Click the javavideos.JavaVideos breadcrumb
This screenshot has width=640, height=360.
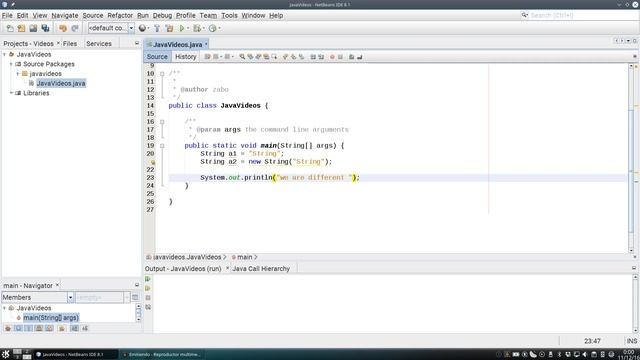[x=187, y=257]
